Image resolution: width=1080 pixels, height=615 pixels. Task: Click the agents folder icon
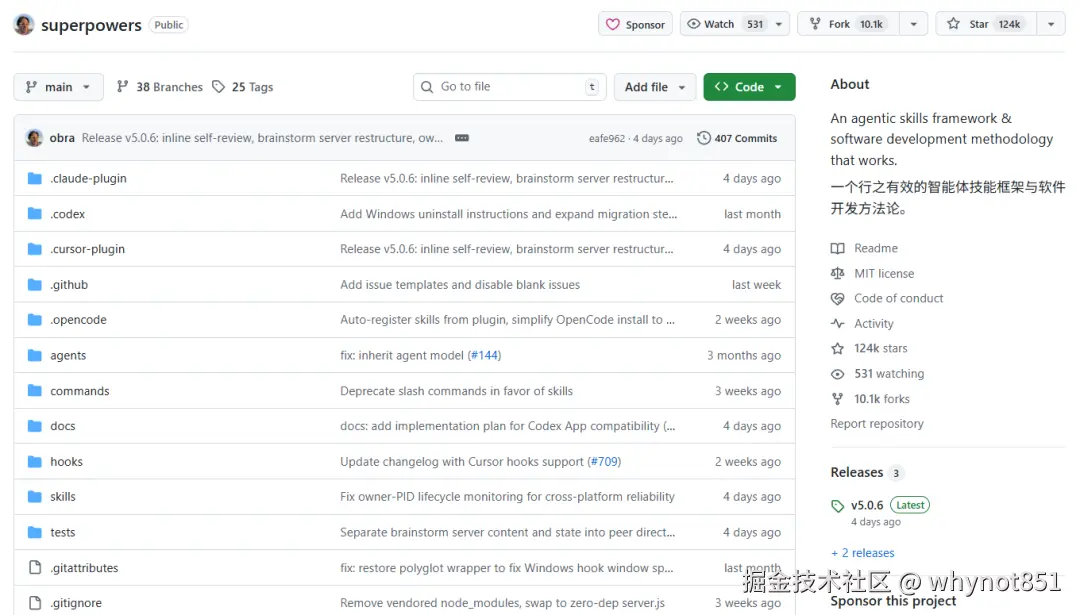coord(34,355)
